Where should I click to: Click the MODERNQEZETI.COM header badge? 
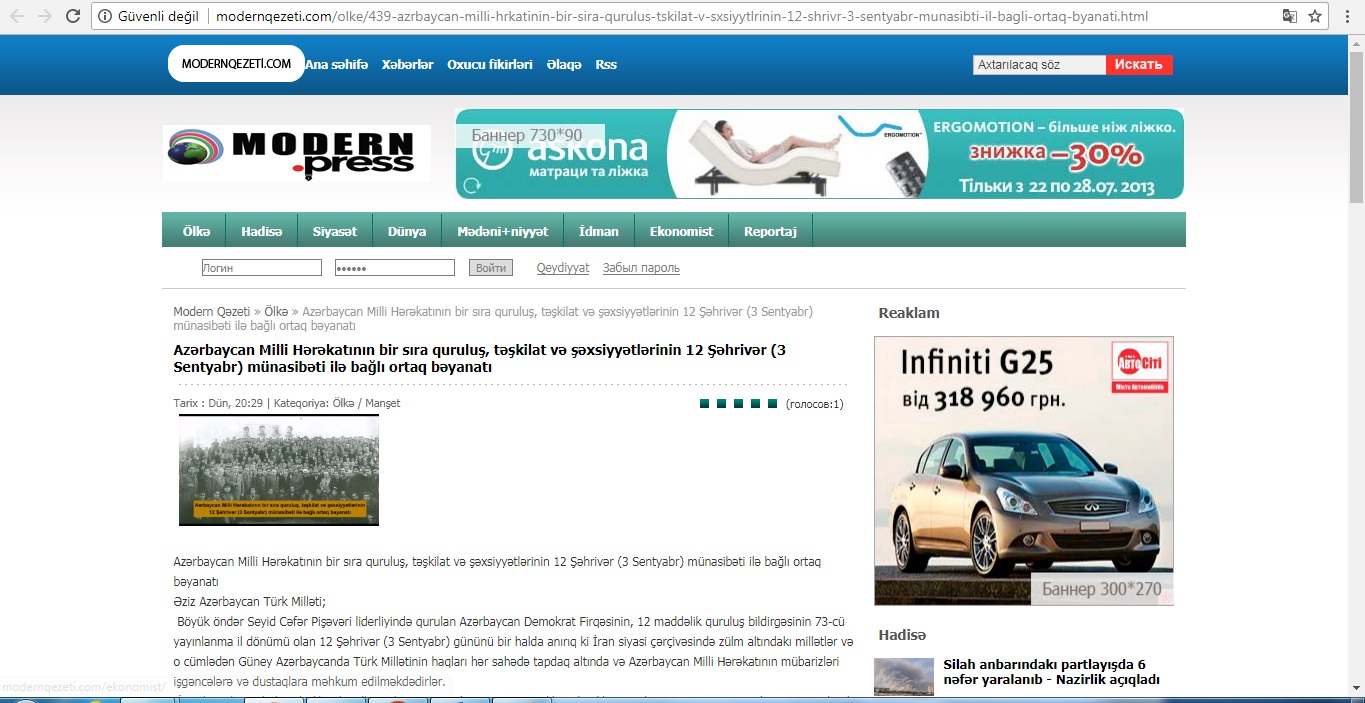[236, 64]
